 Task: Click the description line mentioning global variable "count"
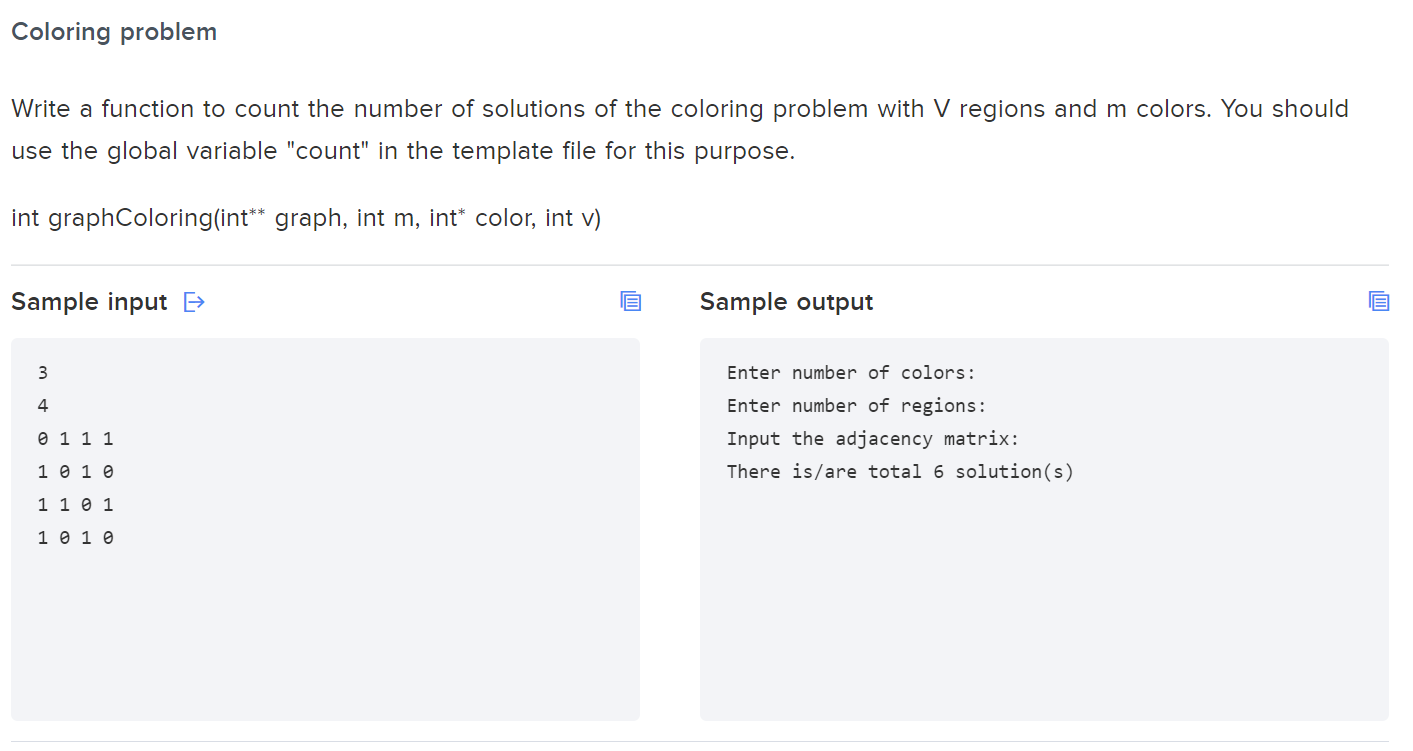coord(403,152)
